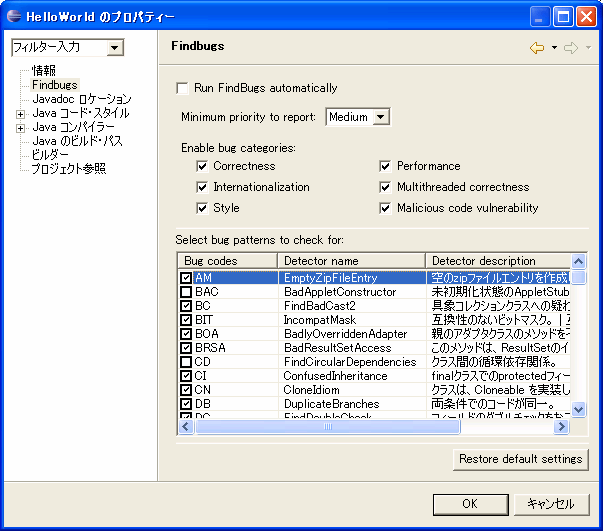Select Java コード・スタイル tree item

pos(81,113)
